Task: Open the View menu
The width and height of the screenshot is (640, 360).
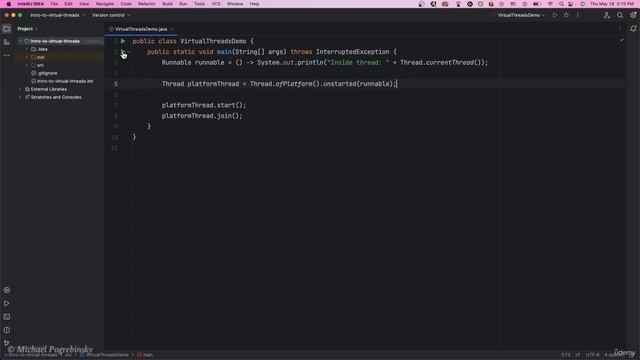Action: [x=84, y=4]
